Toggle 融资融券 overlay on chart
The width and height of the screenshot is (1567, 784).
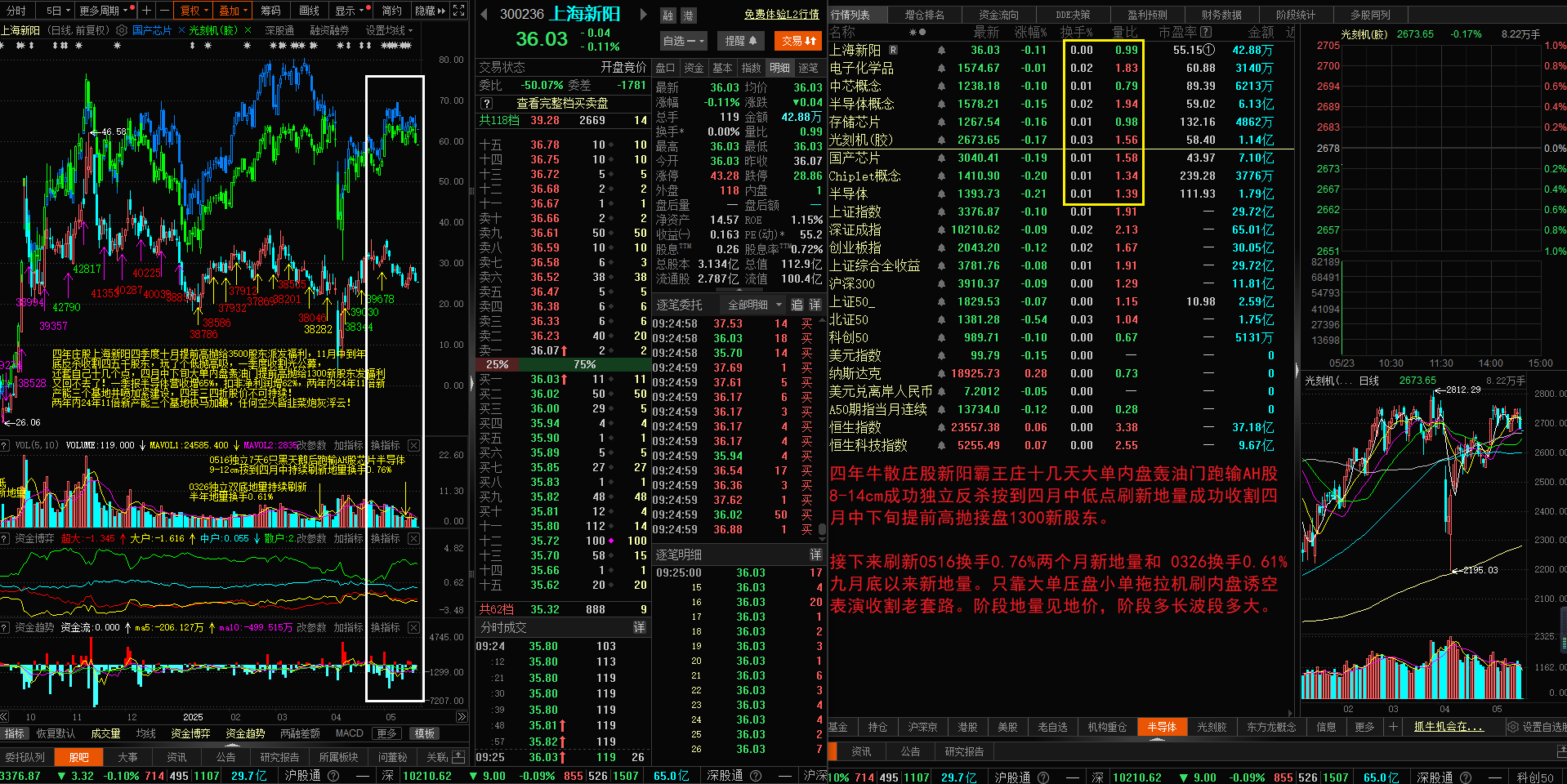coord(329,30)
